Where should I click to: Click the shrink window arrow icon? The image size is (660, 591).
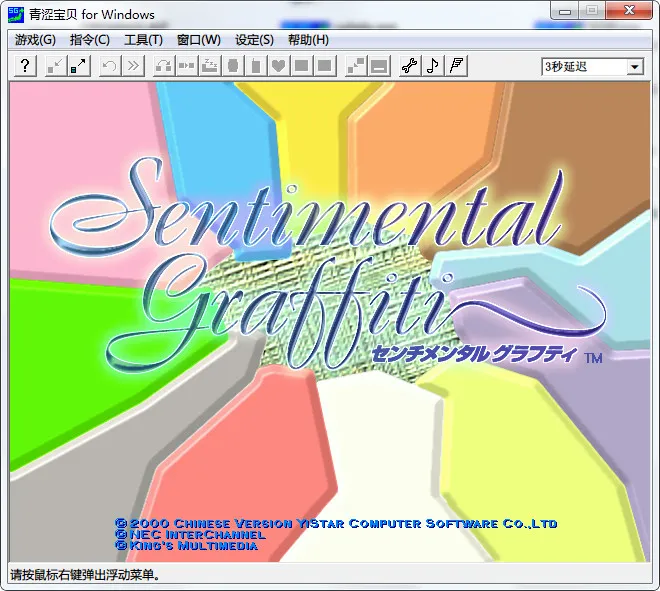56,66
